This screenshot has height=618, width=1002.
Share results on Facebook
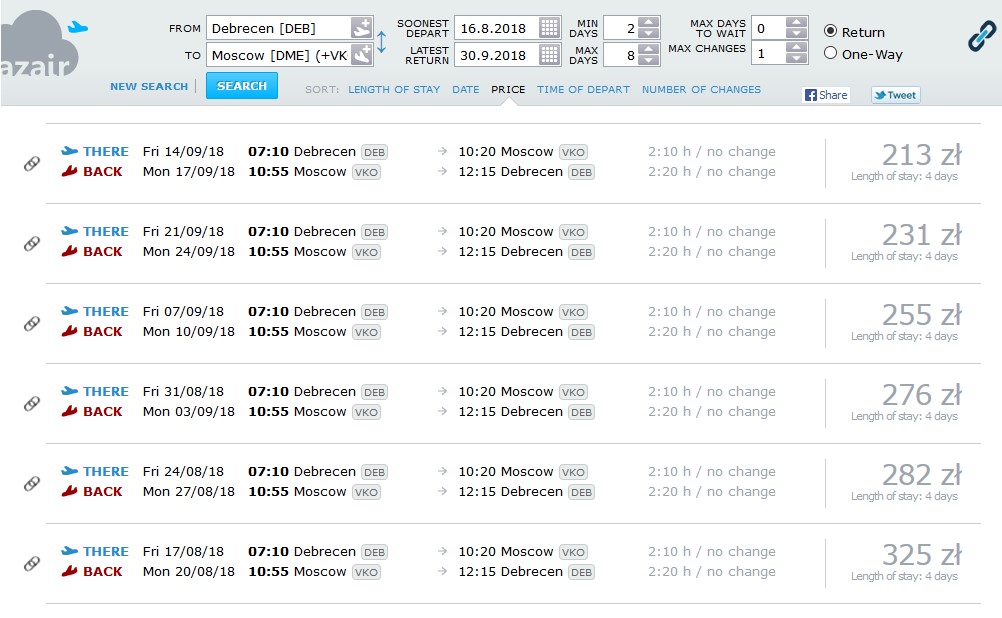coord(826,95)
